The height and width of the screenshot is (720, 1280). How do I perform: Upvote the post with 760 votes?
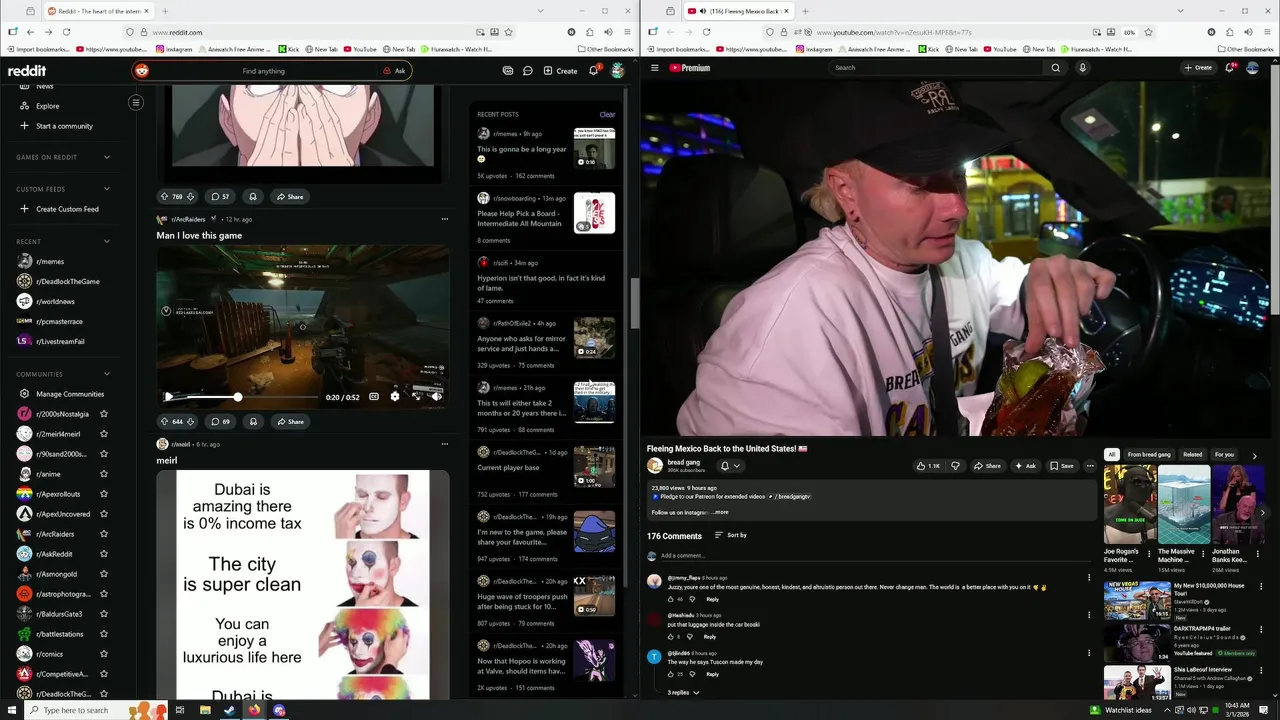click(x=165, y=197)
